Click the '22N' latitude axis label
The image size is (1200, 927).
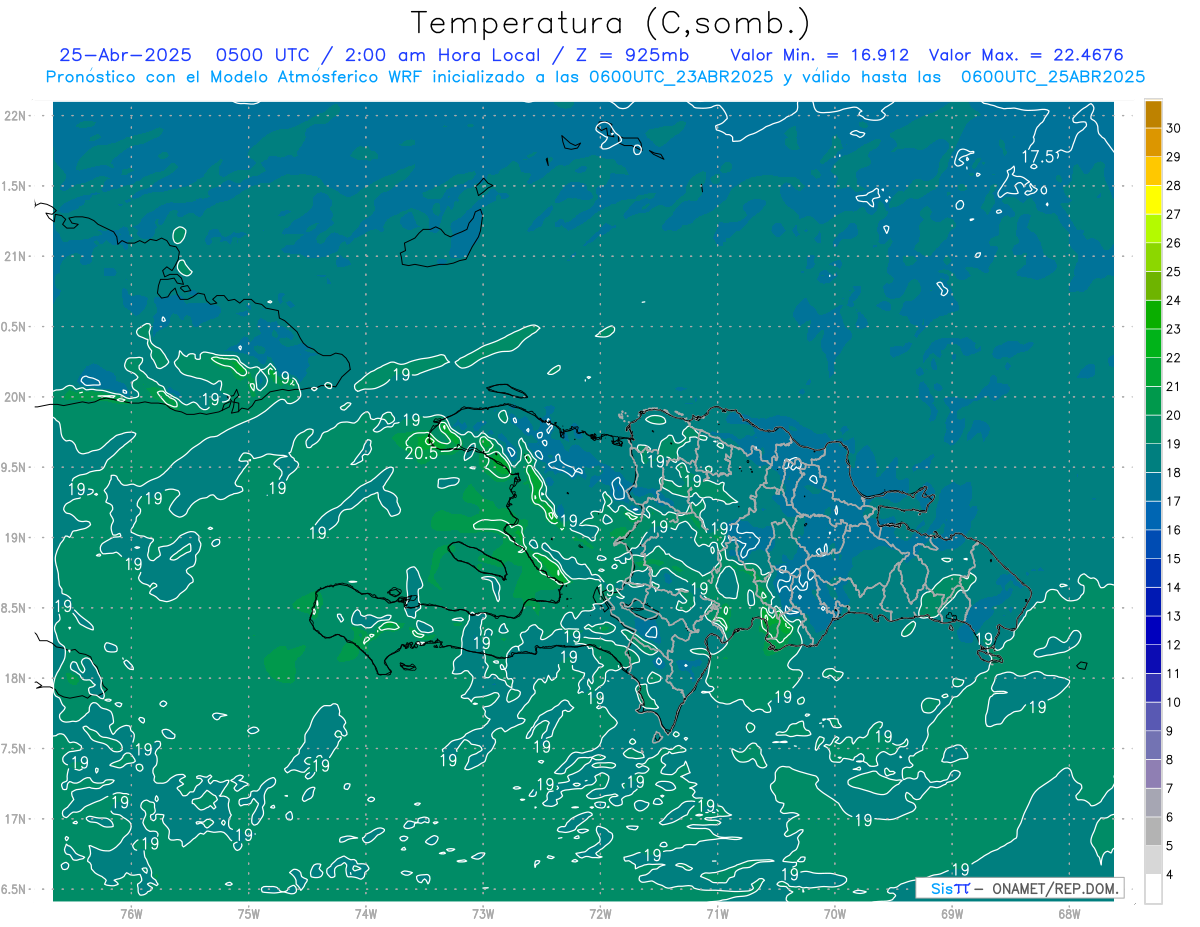tap(16, 115)
